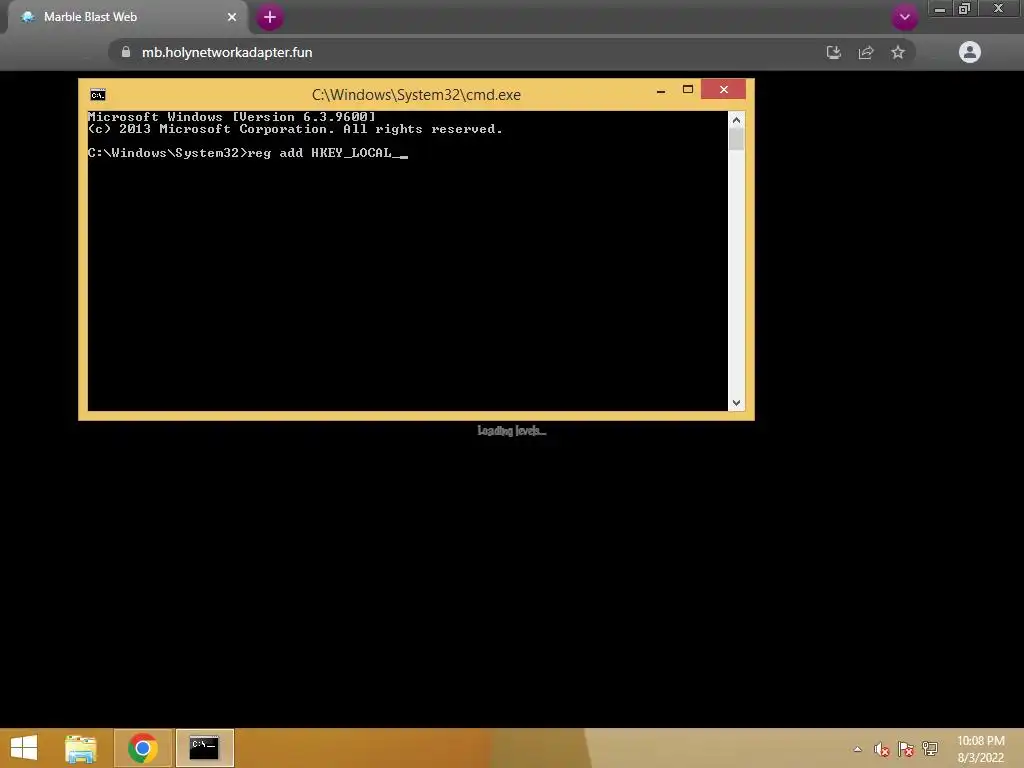The width and height of the screenshot is (1024, 768).
Task: Maximize the cmd.exe window
Action: point(688,89)
